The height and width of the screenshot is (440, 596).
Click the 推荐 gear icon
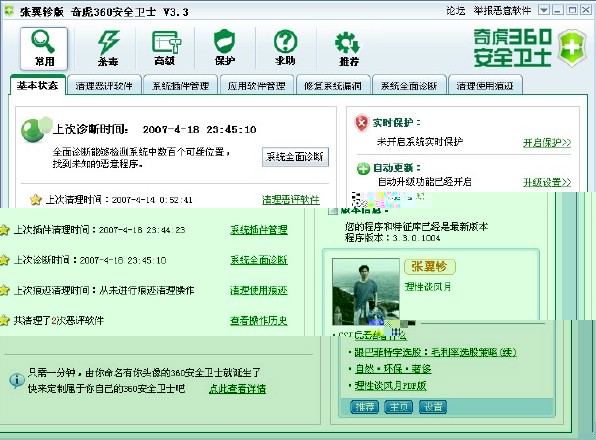[348, 49]
